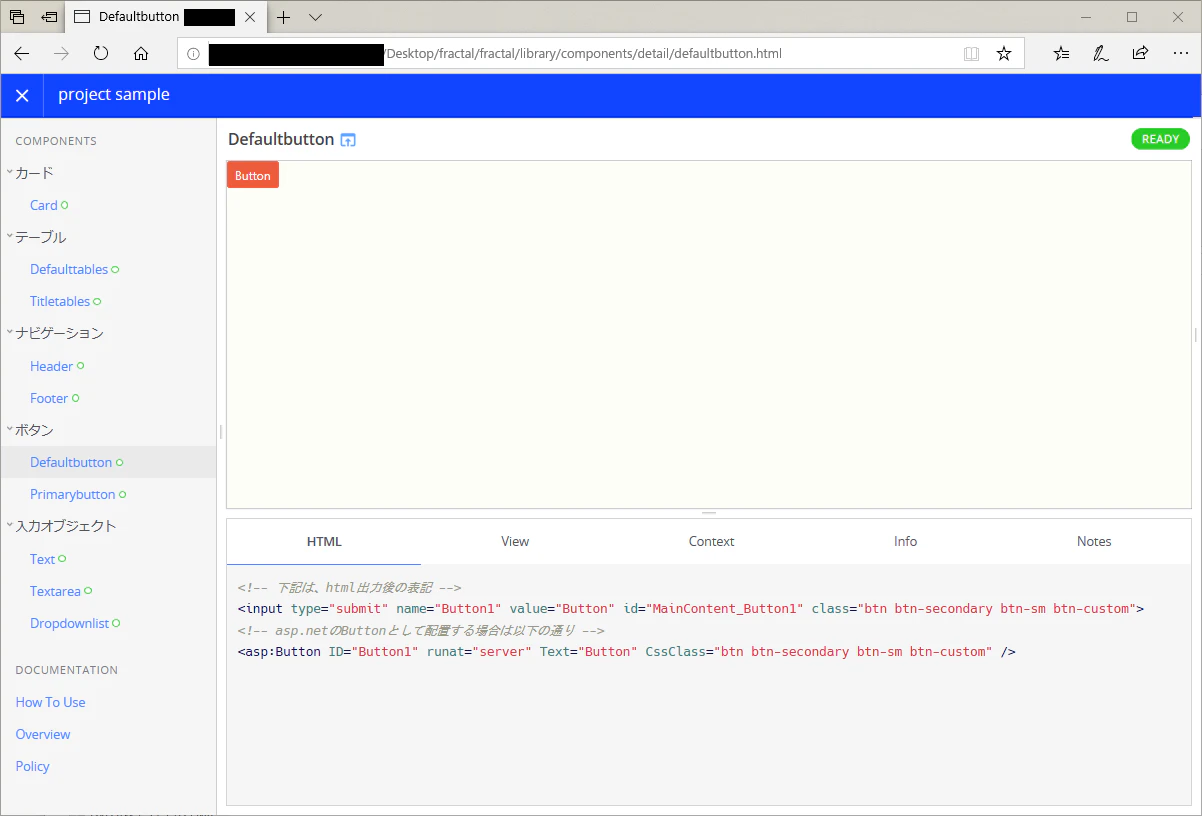Click the input type submit code line

(690, 609)
